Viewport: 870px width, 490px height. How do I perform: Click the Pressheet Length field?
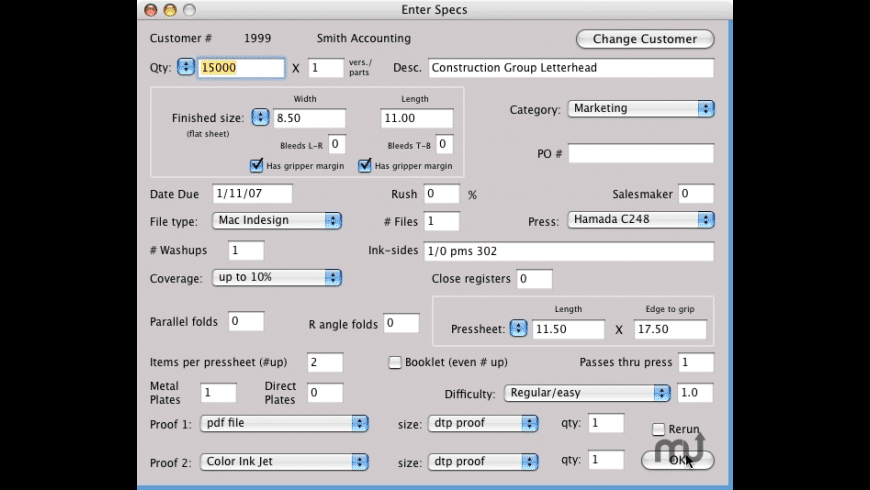(x=569, y=329)
